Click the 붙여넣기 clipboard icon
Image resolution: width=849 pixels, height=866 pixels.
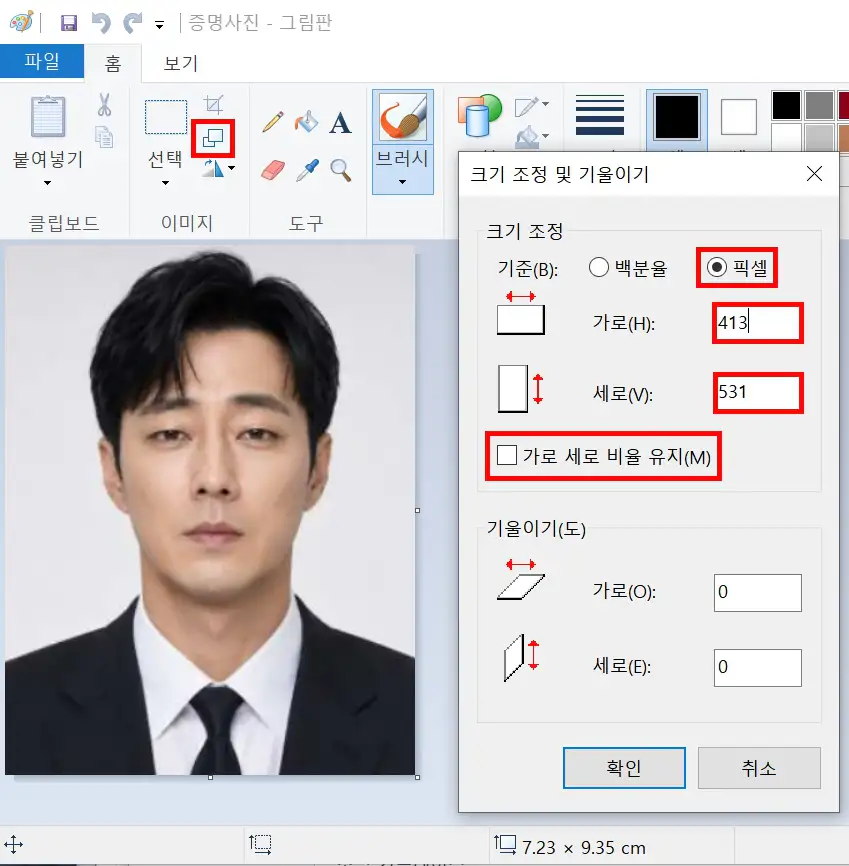(48, 116)
